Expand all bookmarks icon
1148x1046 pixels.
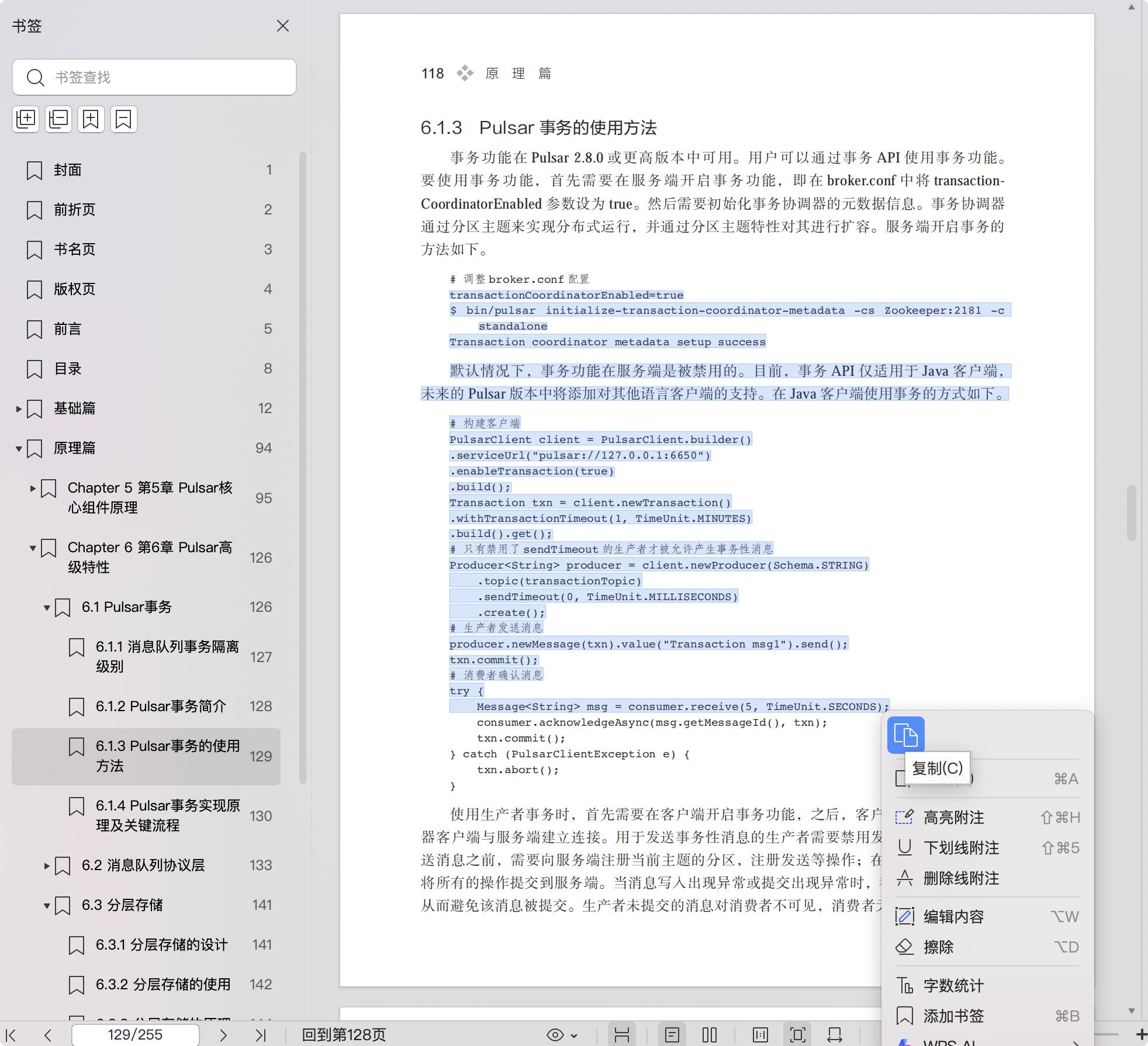(x=26, y=119)
